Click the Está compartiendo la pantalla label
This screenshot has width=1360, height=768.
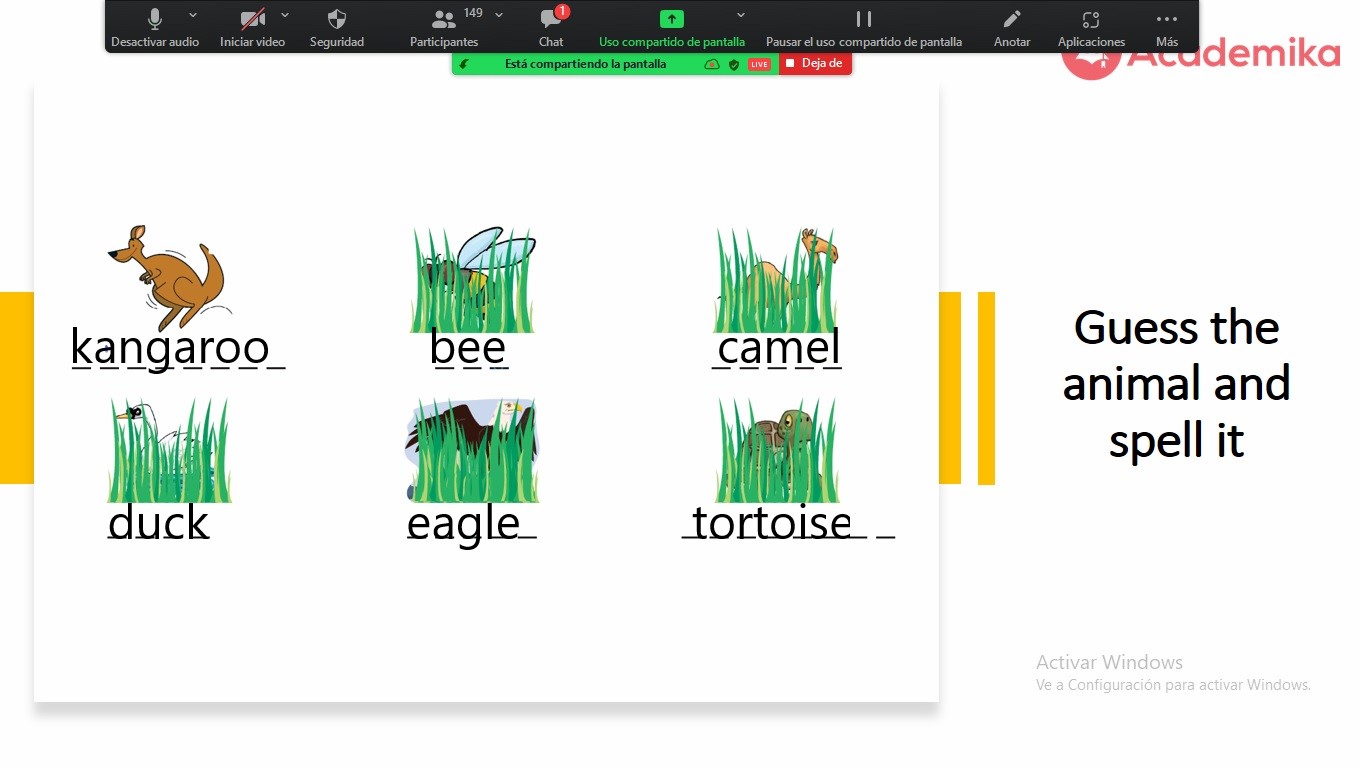coord(585,63)
